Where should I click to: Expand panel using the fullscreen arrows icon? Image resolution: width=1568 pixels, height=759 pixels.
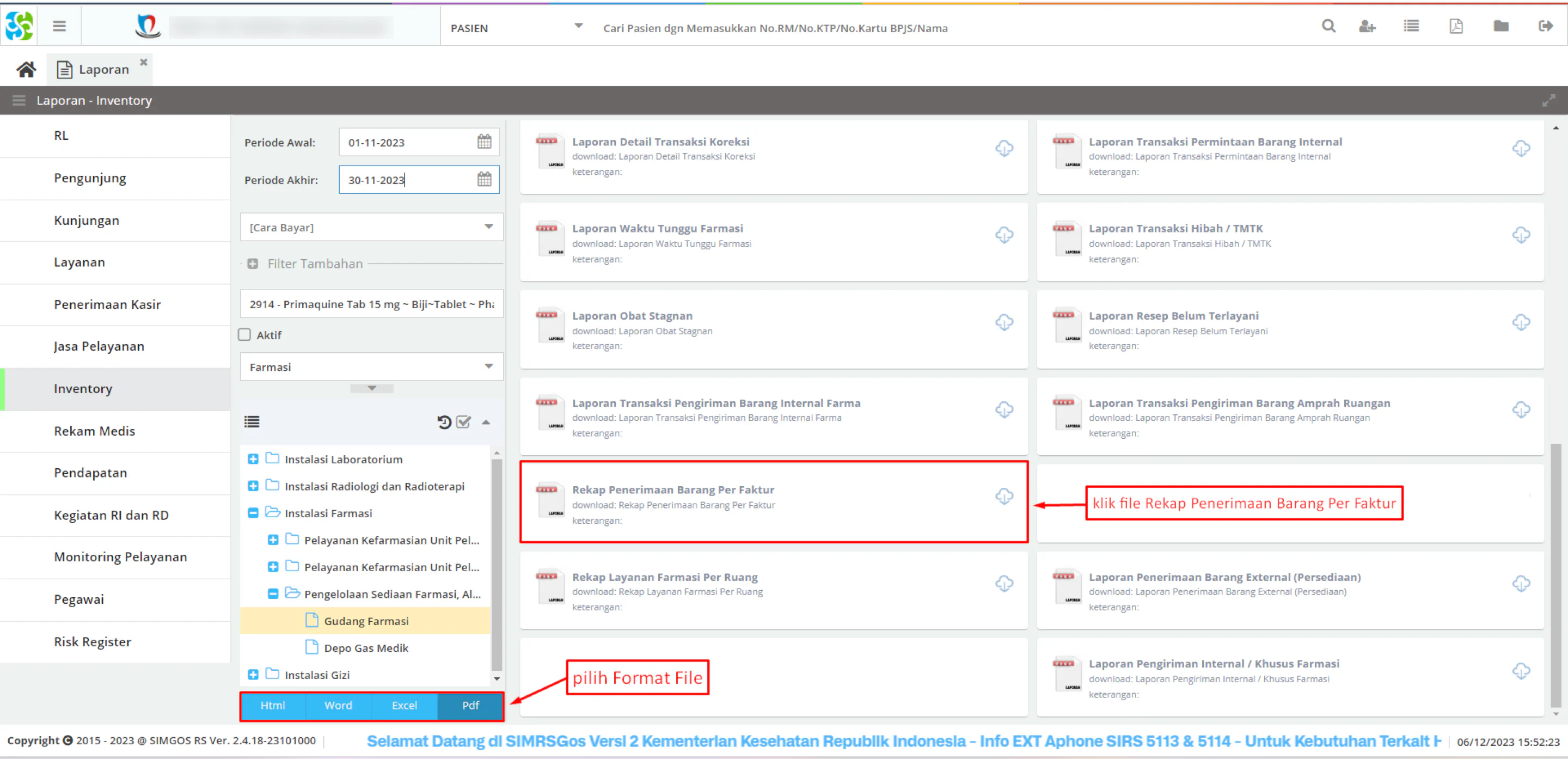tap(1548, 100)
